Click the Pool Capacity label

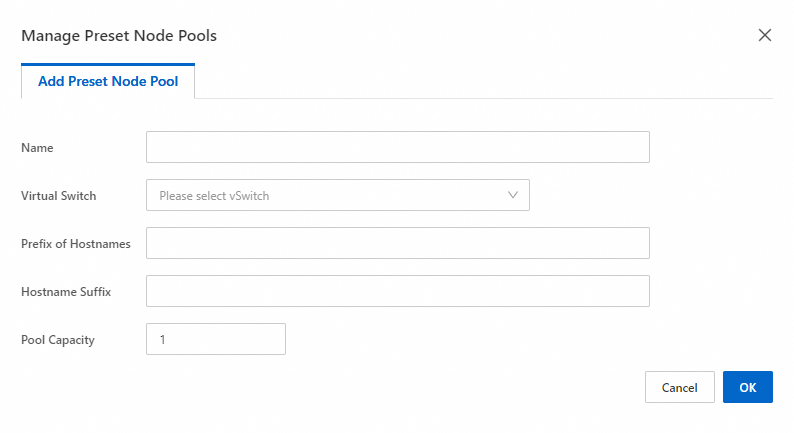point(58,340)
